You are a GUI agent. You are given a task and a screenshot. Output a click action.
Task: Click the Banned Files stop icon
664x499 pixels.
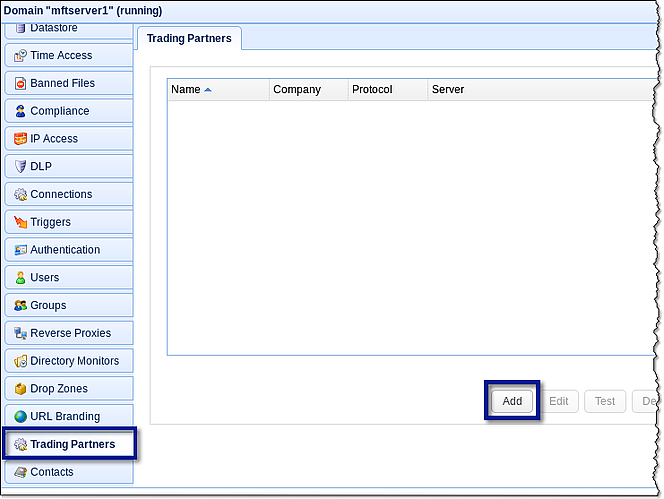(20, 83)
